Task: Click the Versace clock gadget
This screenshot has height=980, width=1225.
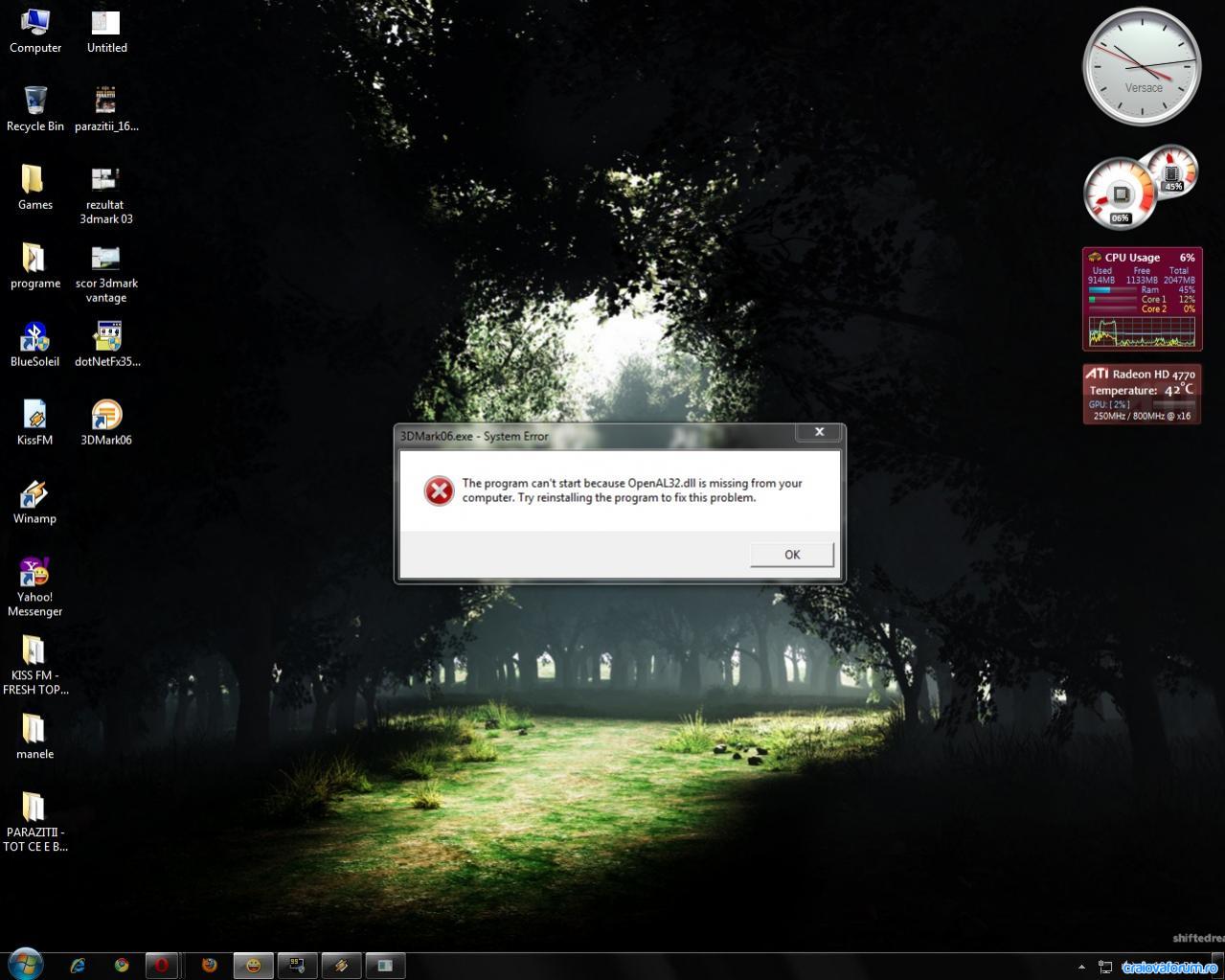Action: pyautogui.click(x=1142, y=66)
